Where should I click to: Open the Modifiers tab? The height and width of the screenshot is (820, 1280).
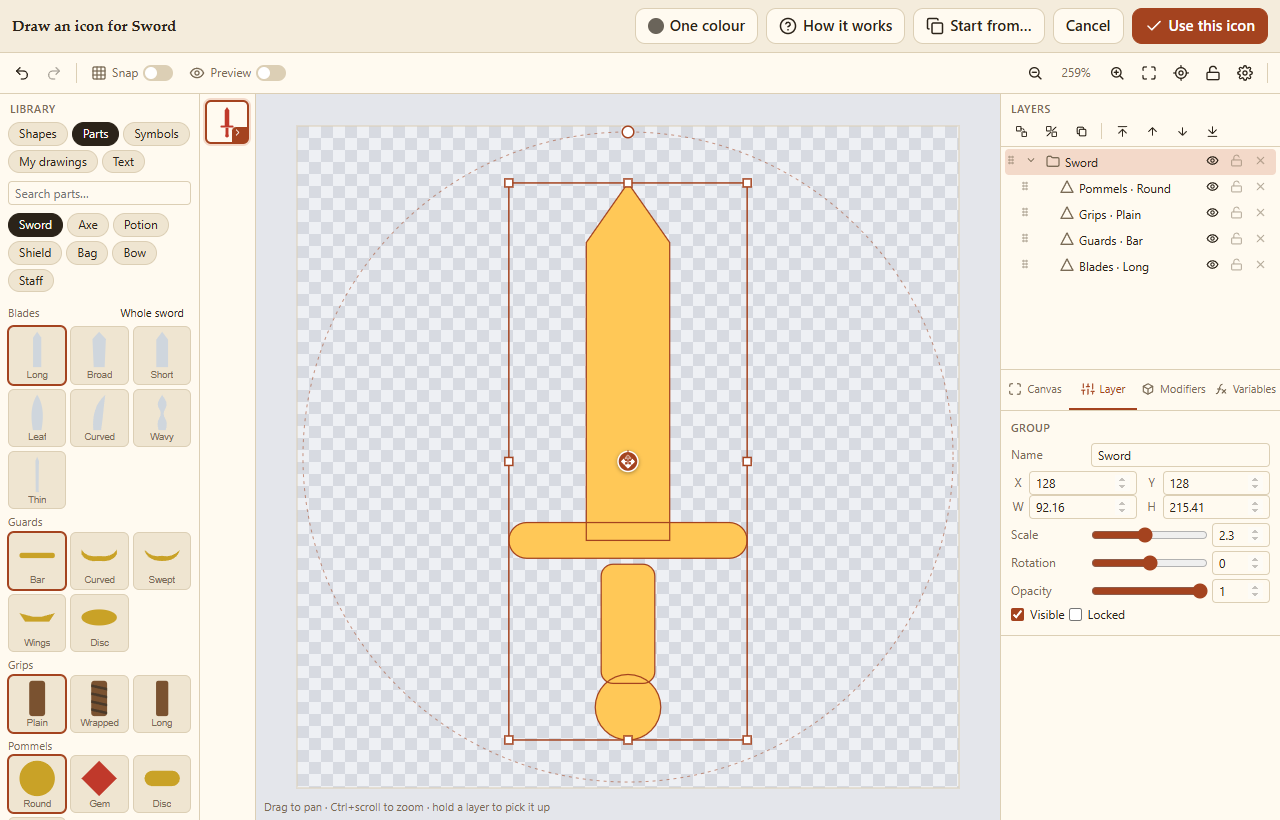tap(1174, 389)
